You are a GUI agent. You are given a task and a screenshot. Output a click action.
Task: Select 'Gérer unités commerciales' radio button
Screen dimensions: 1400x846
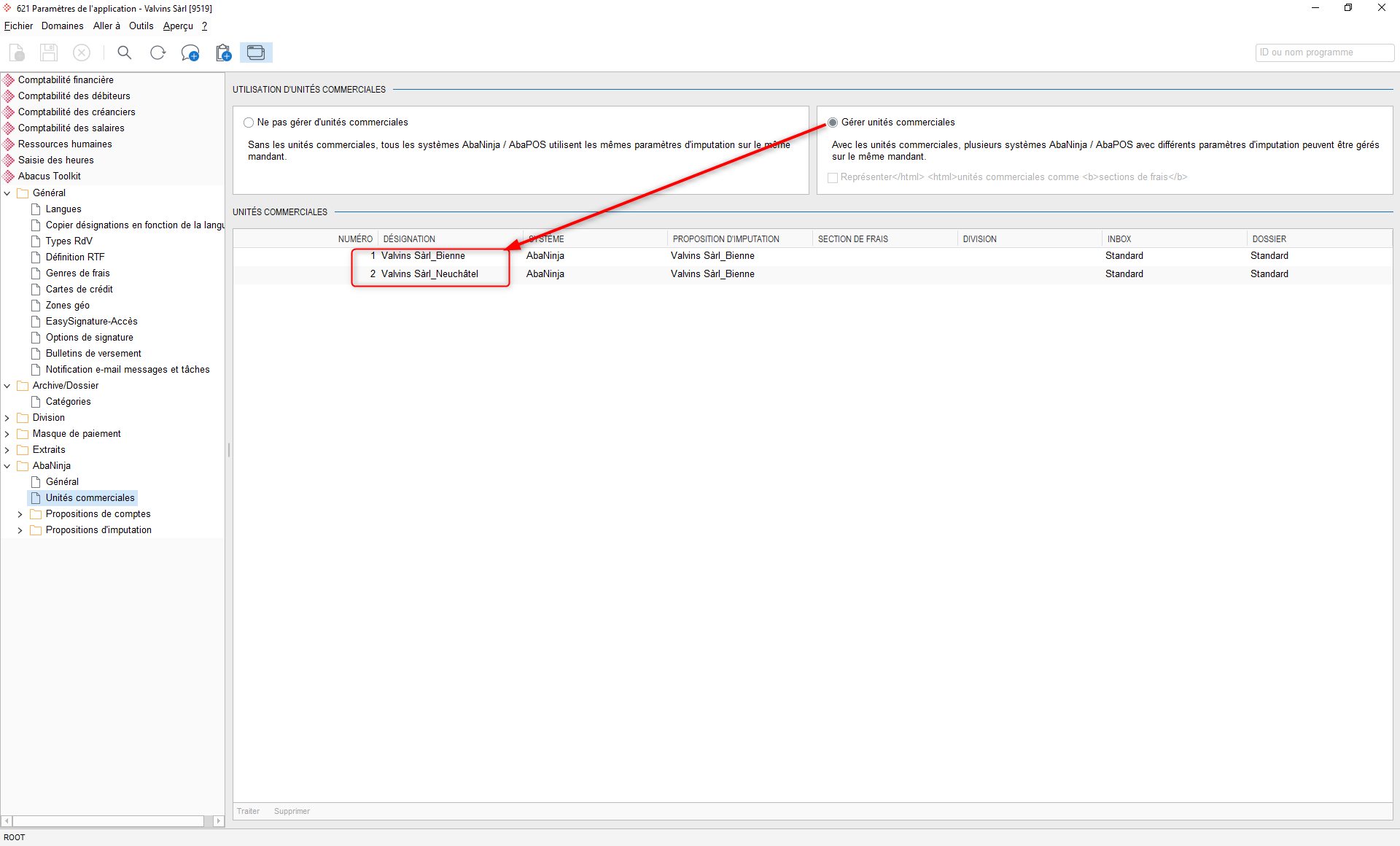tap(833, 123)
